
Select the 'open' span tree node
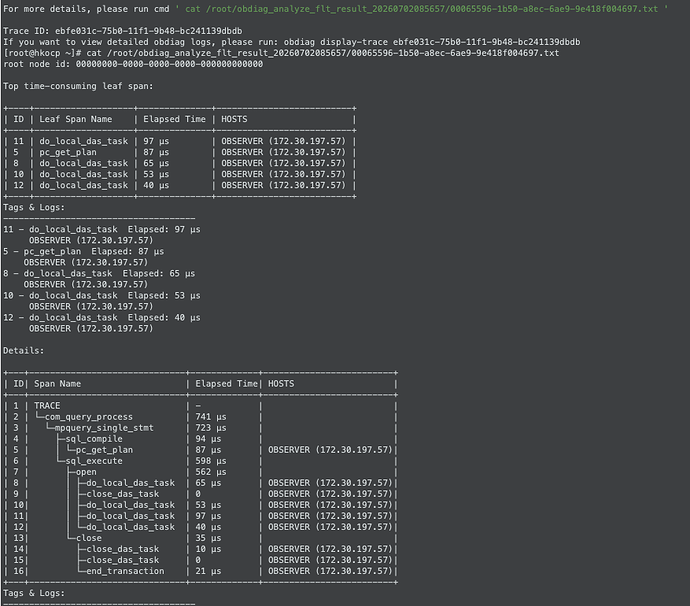[86, 472]
